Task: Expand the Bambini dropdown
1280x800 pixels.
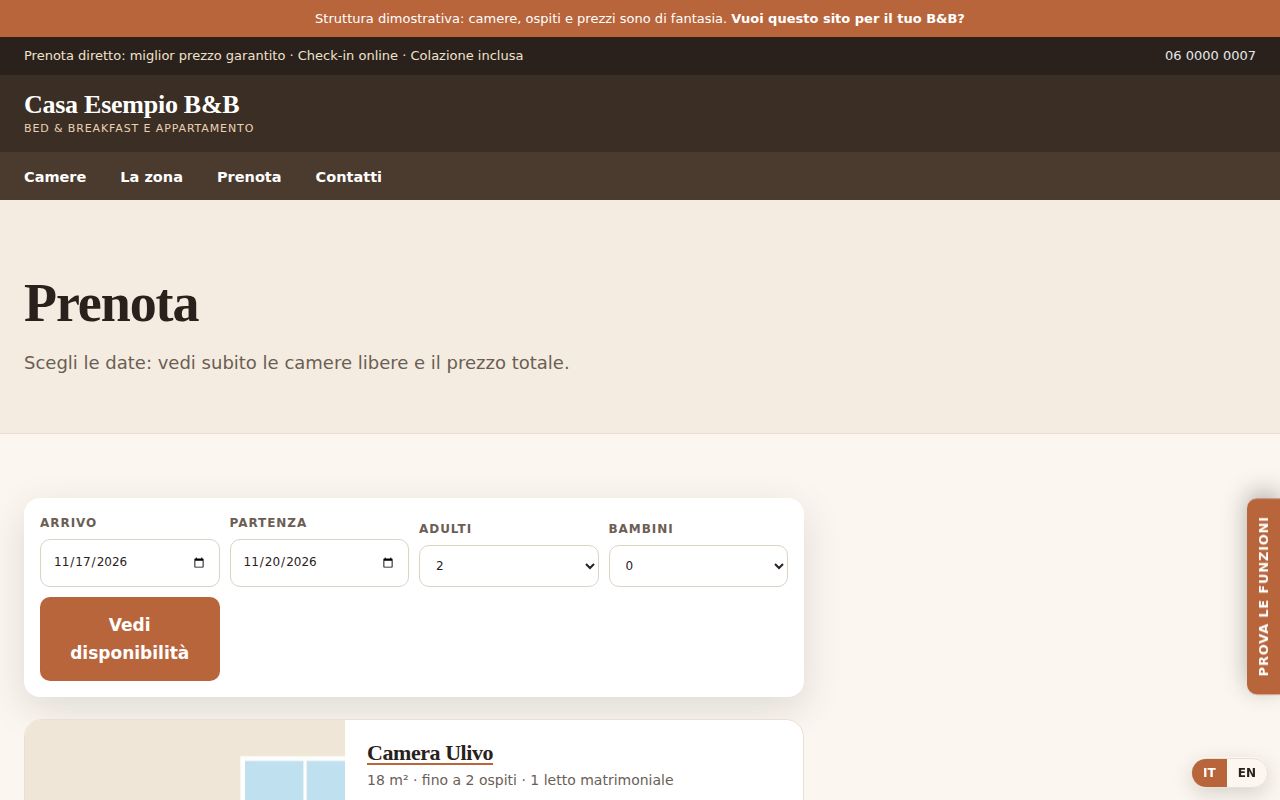Action: [698, 566]
